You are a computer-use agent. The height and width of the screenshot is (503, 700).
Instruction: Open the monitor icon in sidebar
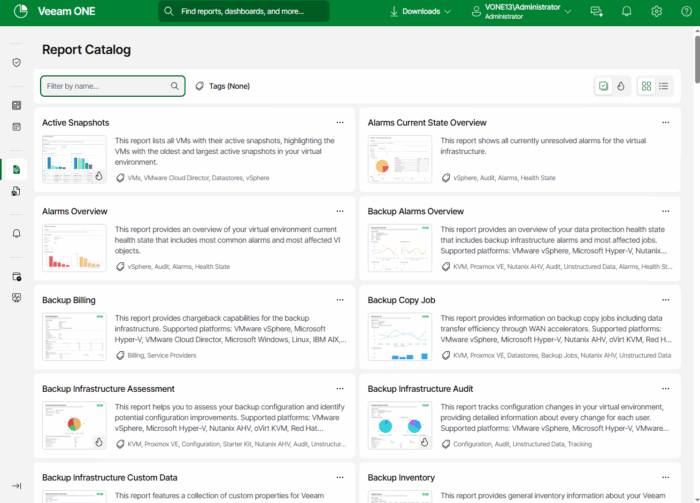point(17,298)
